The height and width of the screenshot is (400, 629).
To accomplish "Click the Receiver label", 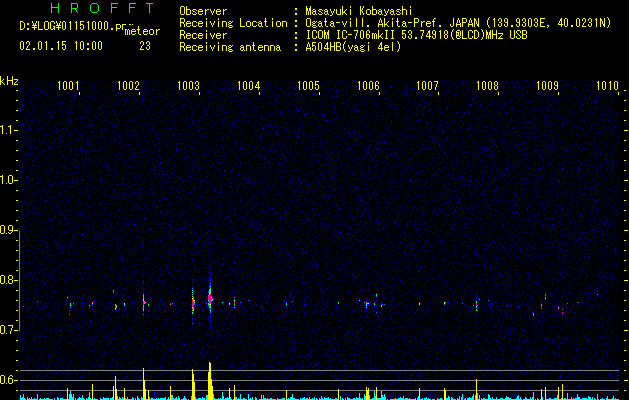I will (x=203, y=35).
